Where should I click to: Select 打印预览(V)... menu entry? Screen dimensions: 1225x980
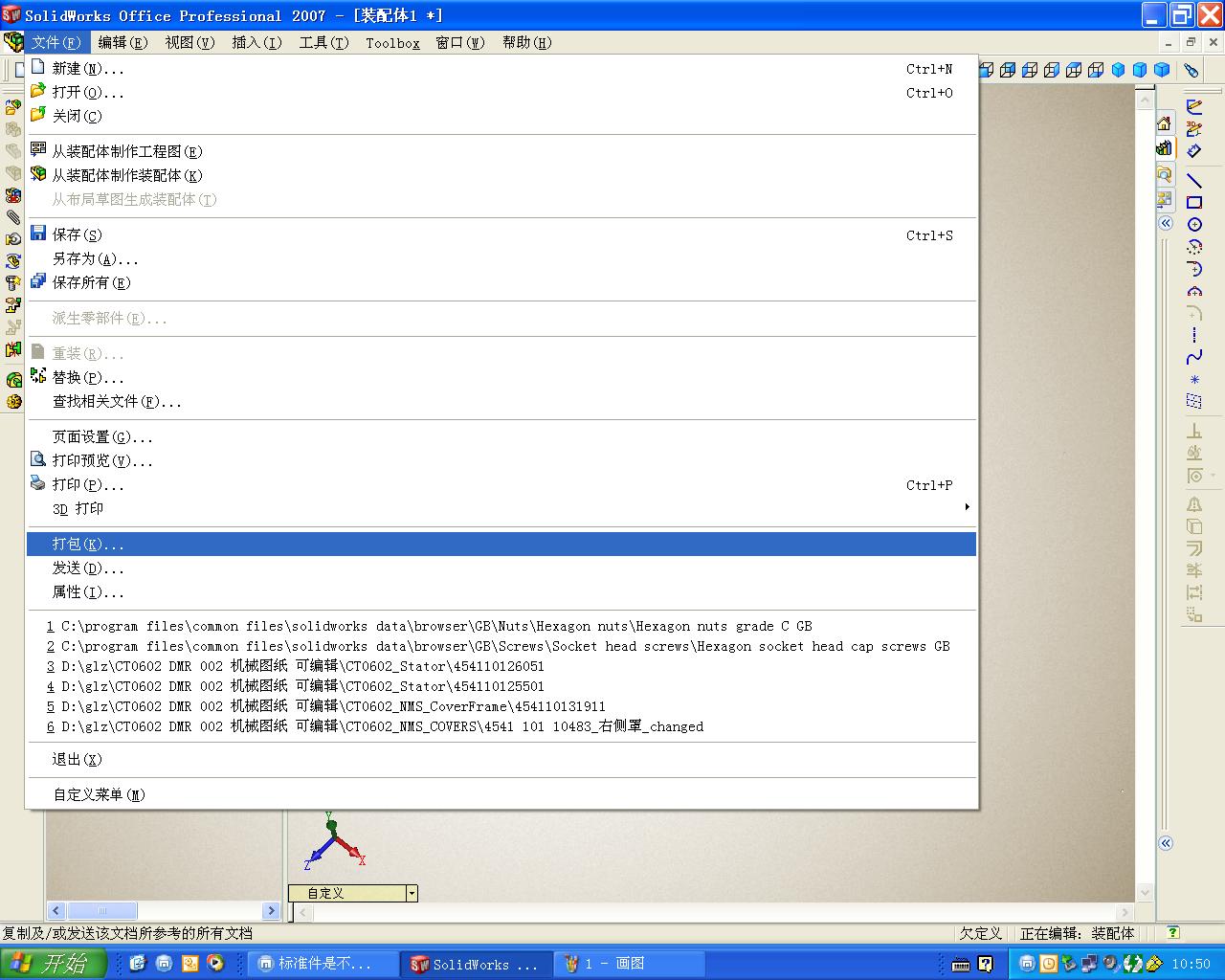[x=501, y=461]
